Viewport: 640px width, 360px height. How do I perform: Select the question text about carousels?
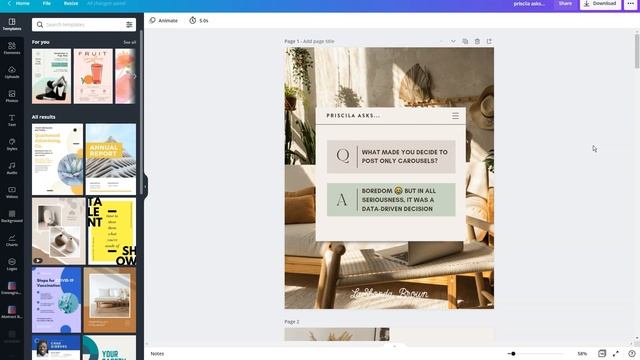(404, 156)
